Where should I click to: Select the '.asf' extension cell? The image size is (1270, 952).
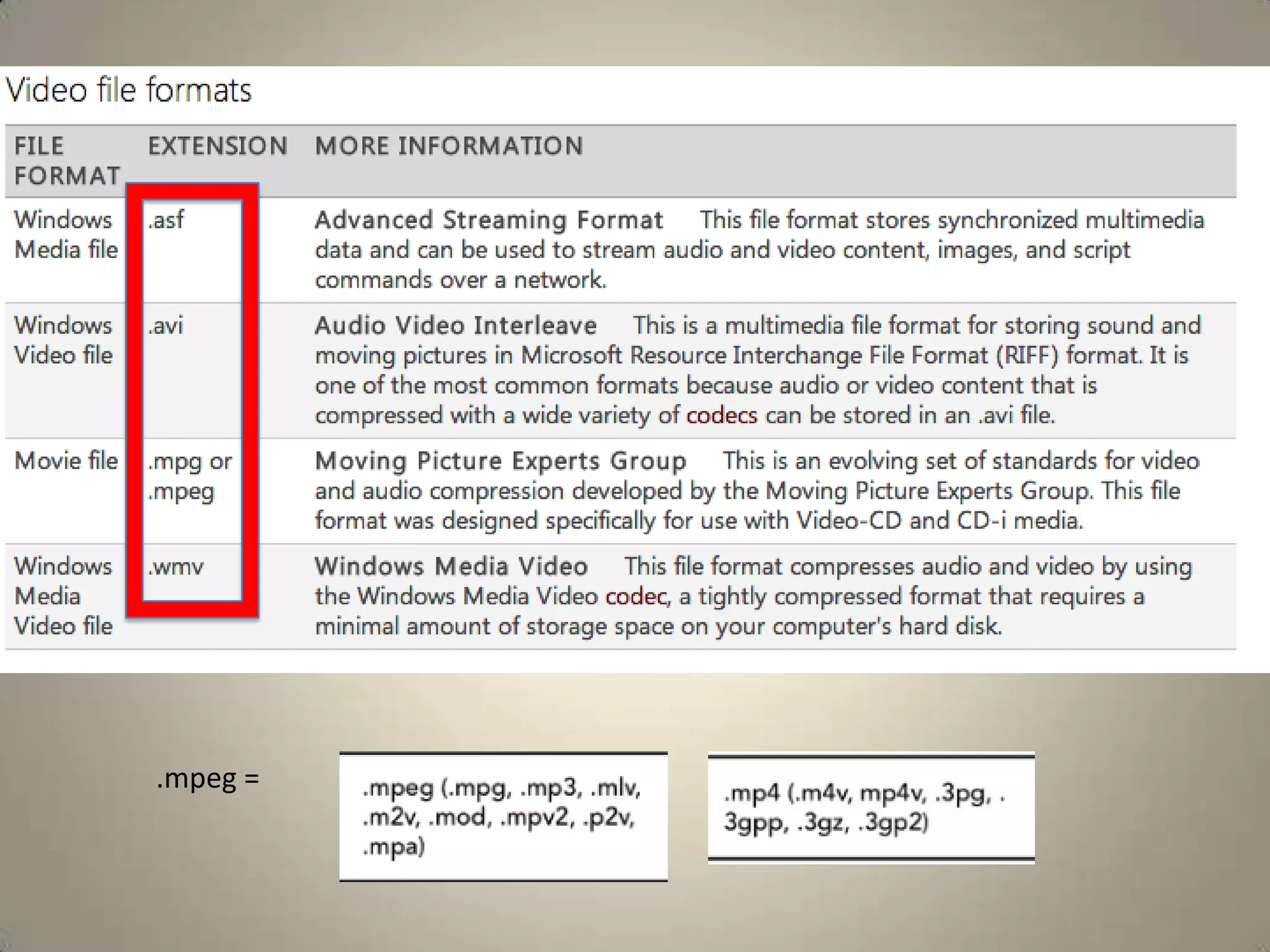(x=166, y=220)
